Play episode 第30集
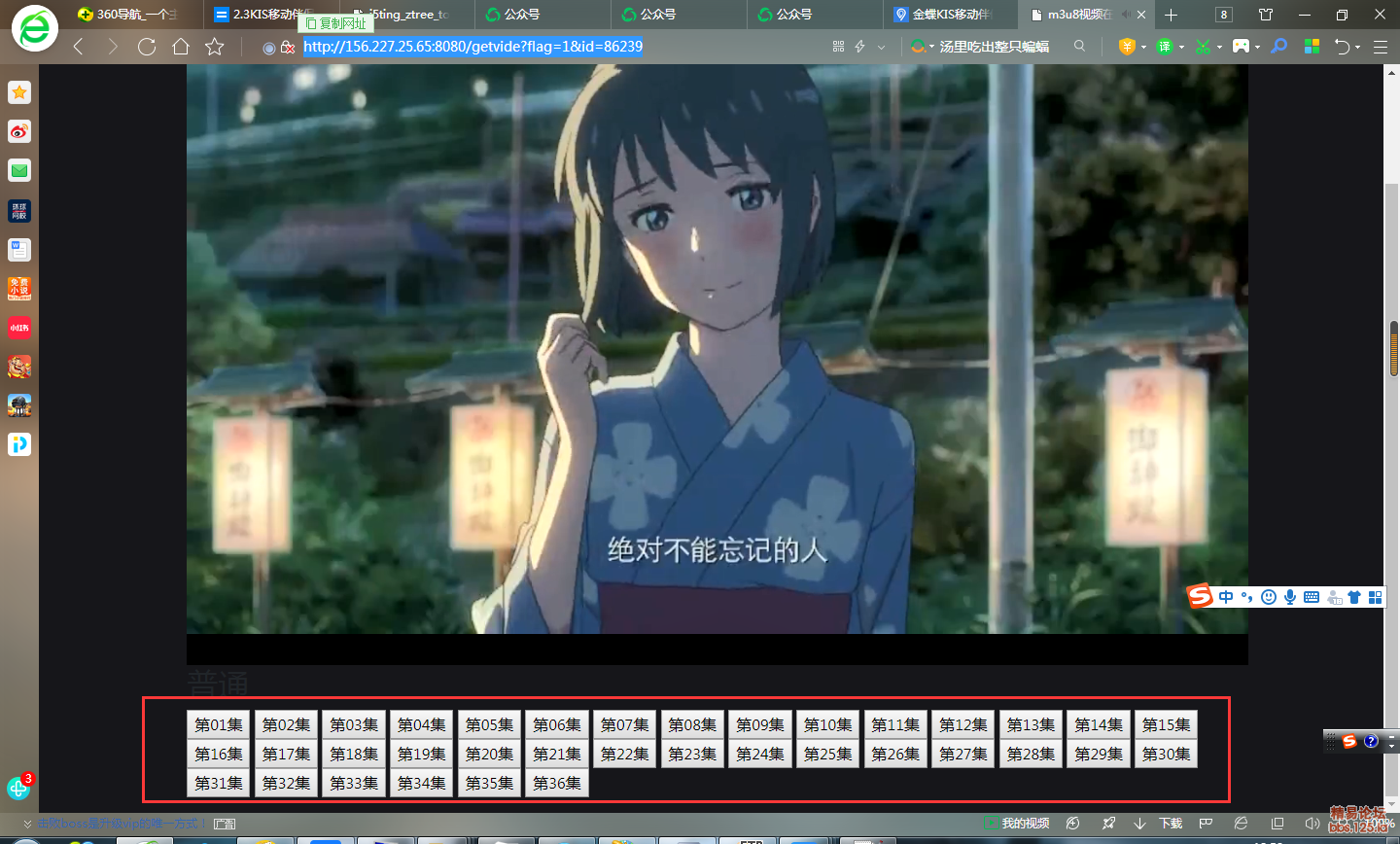Screen dimensions: 1400x844 click(1166, 754)
